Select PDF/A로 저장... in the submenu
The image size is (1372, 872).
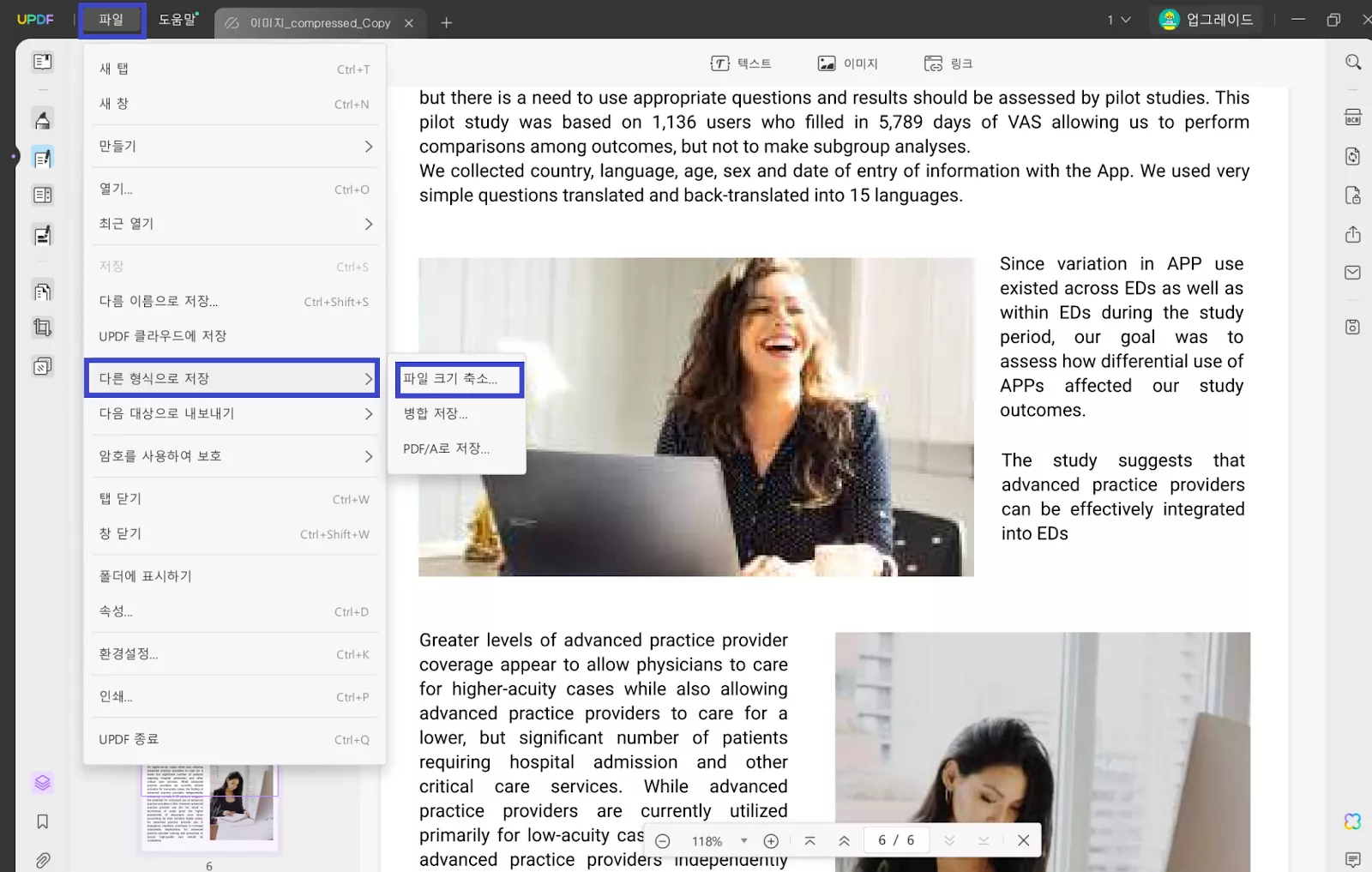pos(457,448)
